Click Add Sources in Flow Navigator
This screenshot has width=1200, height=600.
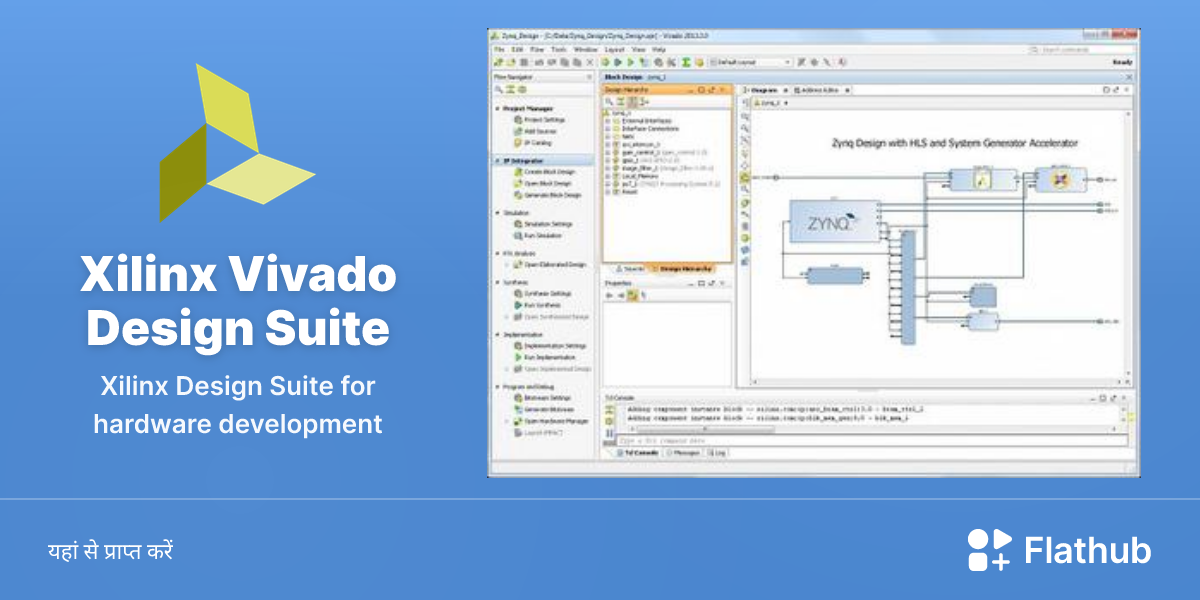coord(537,131)
